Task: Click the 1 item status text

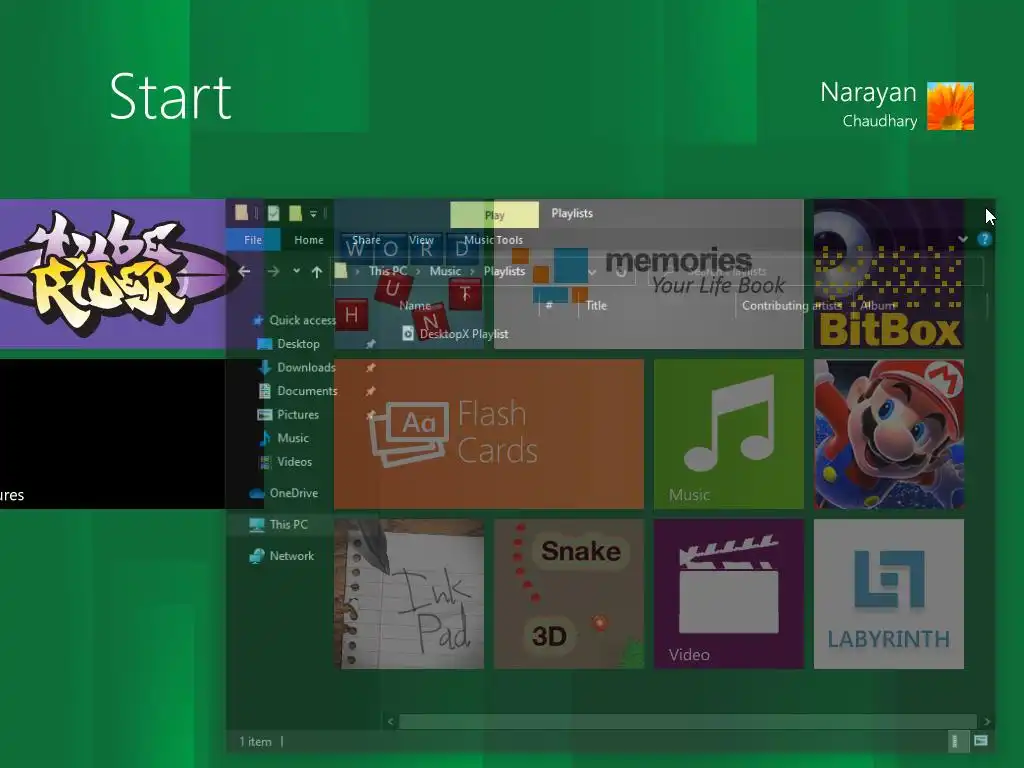Action: point(255,741)
